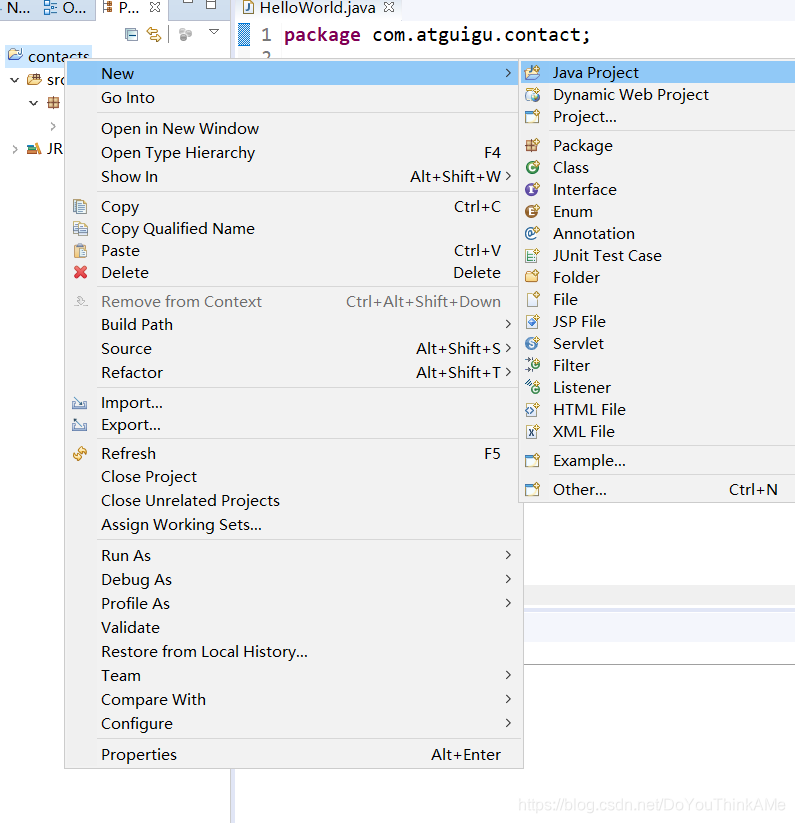The height and width of the screenshot is (823, 795).
Task: Open the Source submenu
Action: pos(294,349)
